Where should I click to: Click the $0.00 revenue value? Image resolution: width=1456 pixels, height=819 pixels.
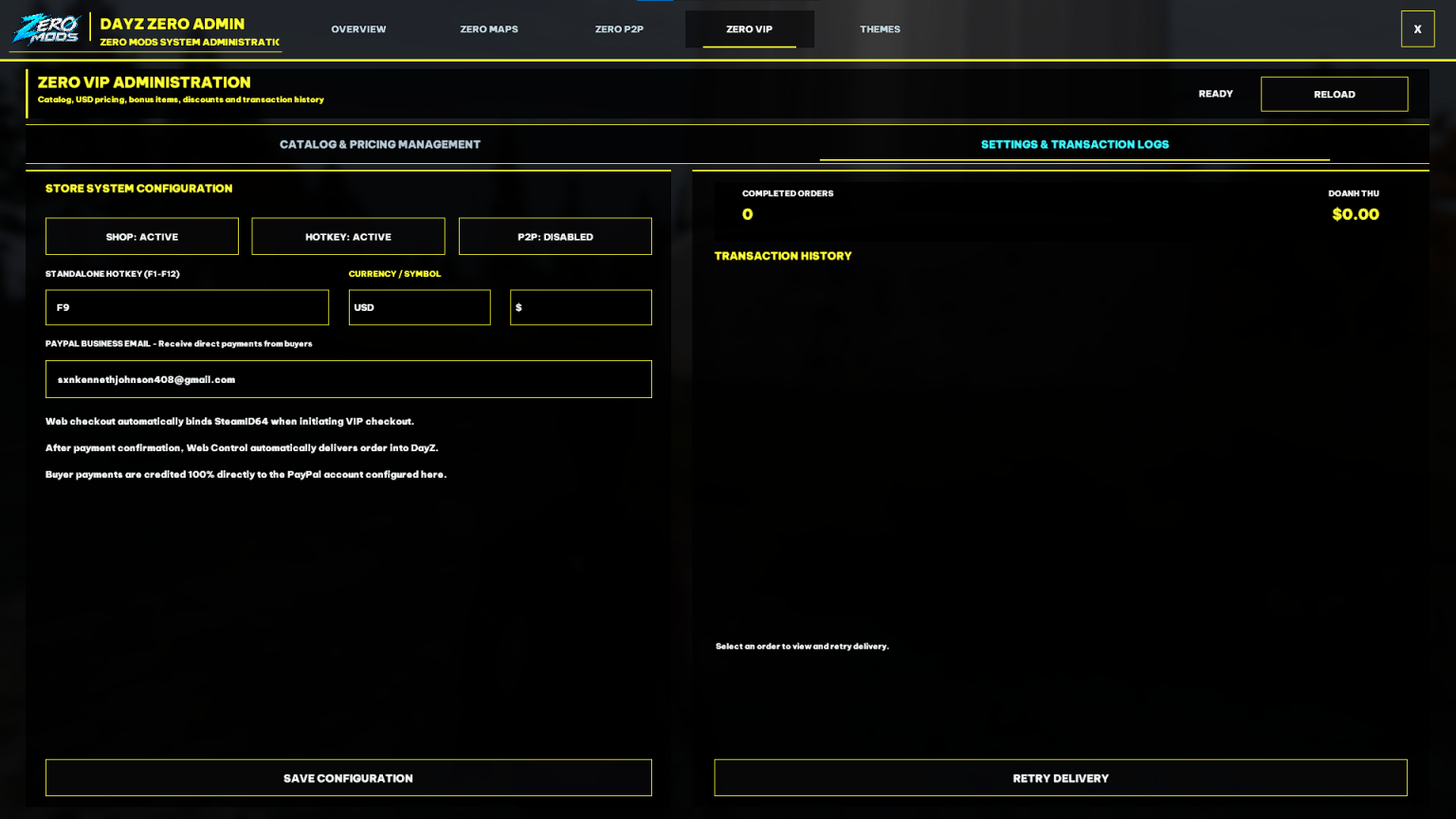pos(1355,214)
